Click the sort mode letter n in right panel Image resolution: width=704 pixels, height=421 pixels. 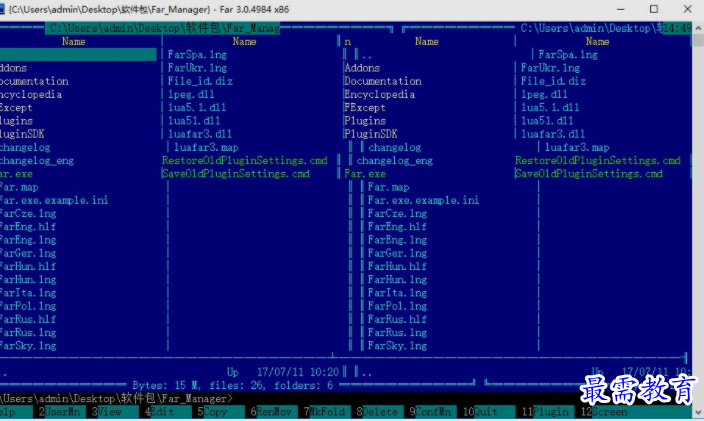click(348, 42)
